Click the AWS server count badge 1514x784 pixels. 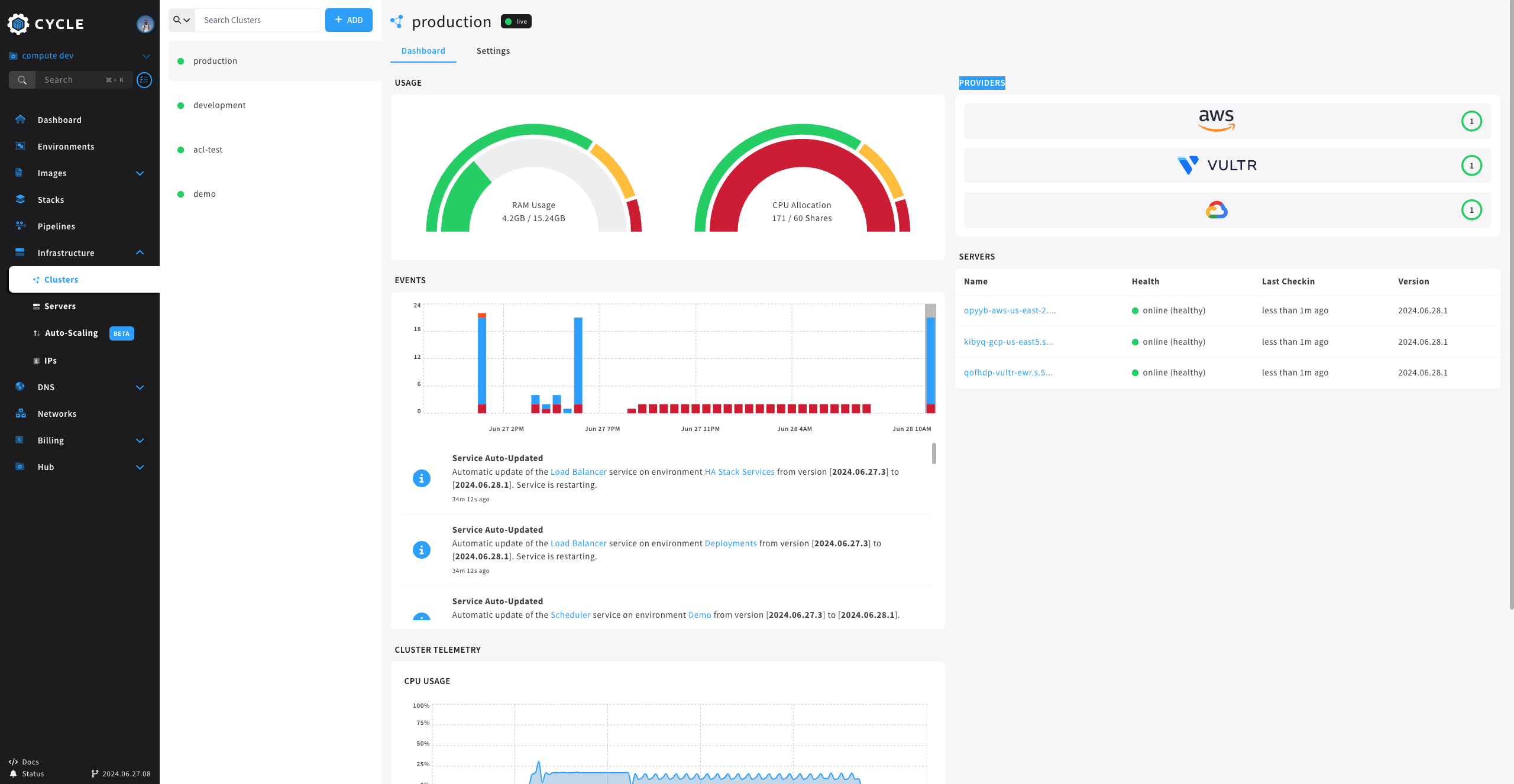click(x=1471, y=121)
